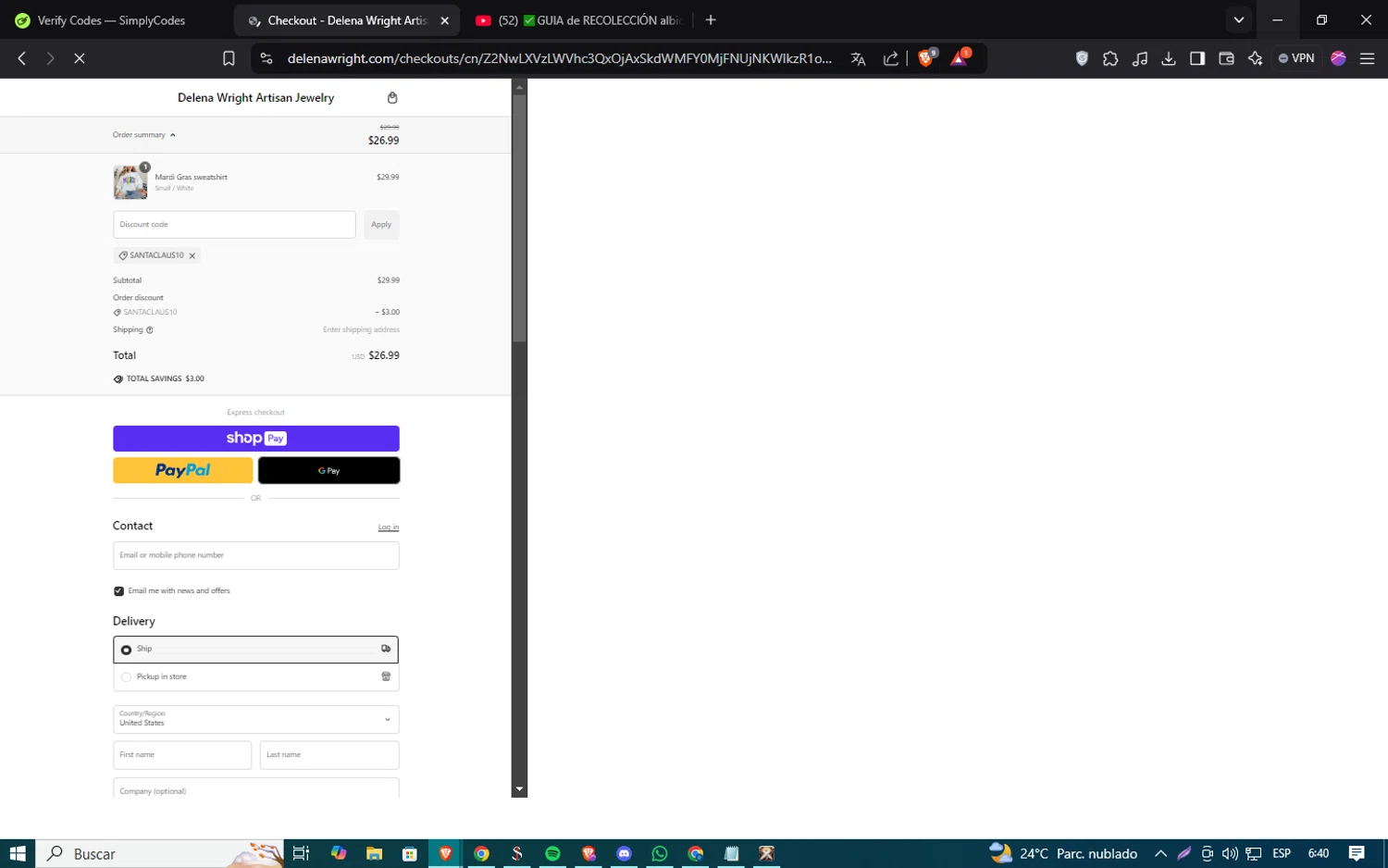Go back in browser history
The height and width of the screenshot is (868, 1388).
(22, 58)
